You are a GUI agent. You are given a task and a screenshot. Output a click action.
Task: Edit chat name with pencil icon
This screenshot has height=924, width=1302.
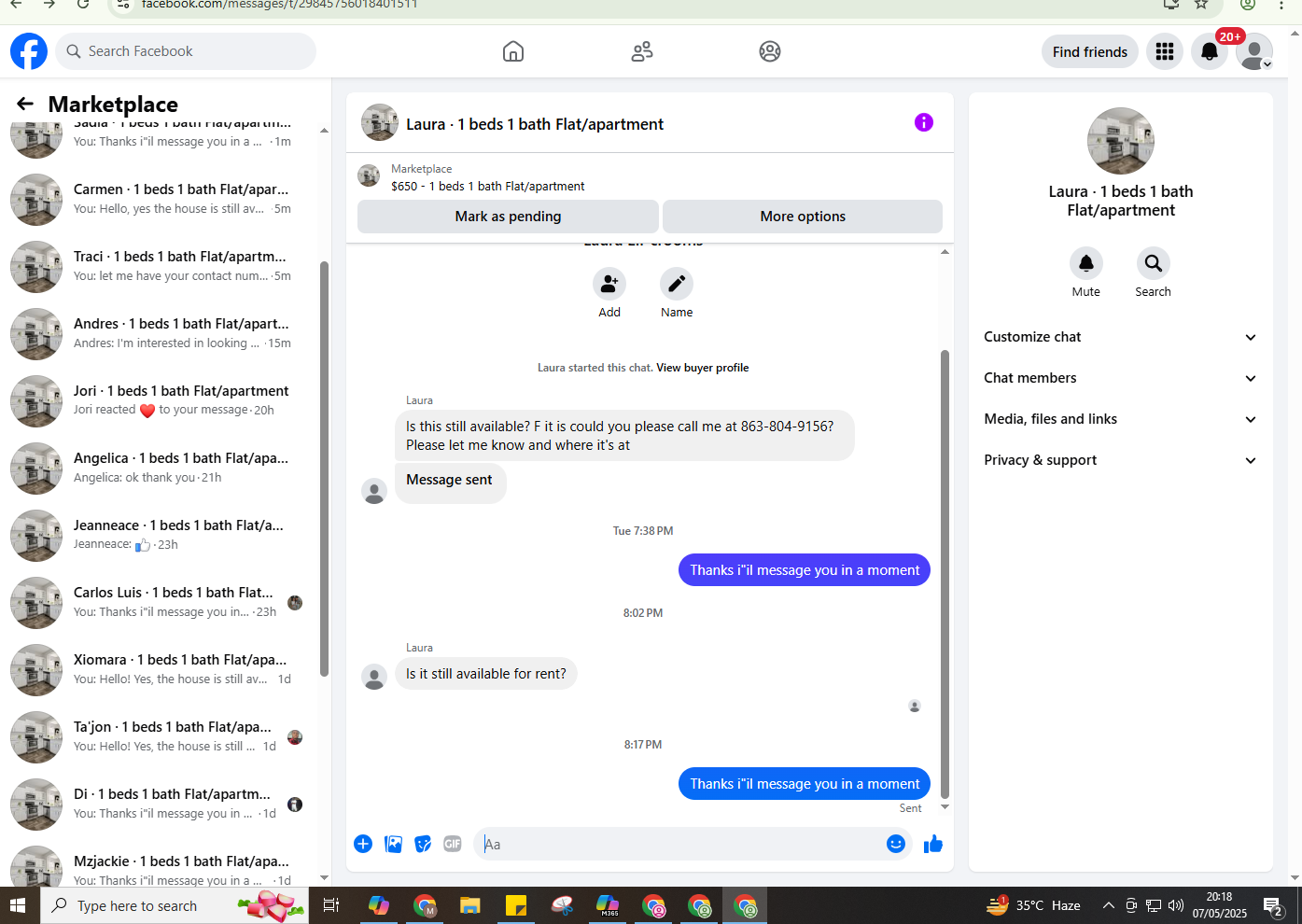pyautogui.click(x=677, y=284)
